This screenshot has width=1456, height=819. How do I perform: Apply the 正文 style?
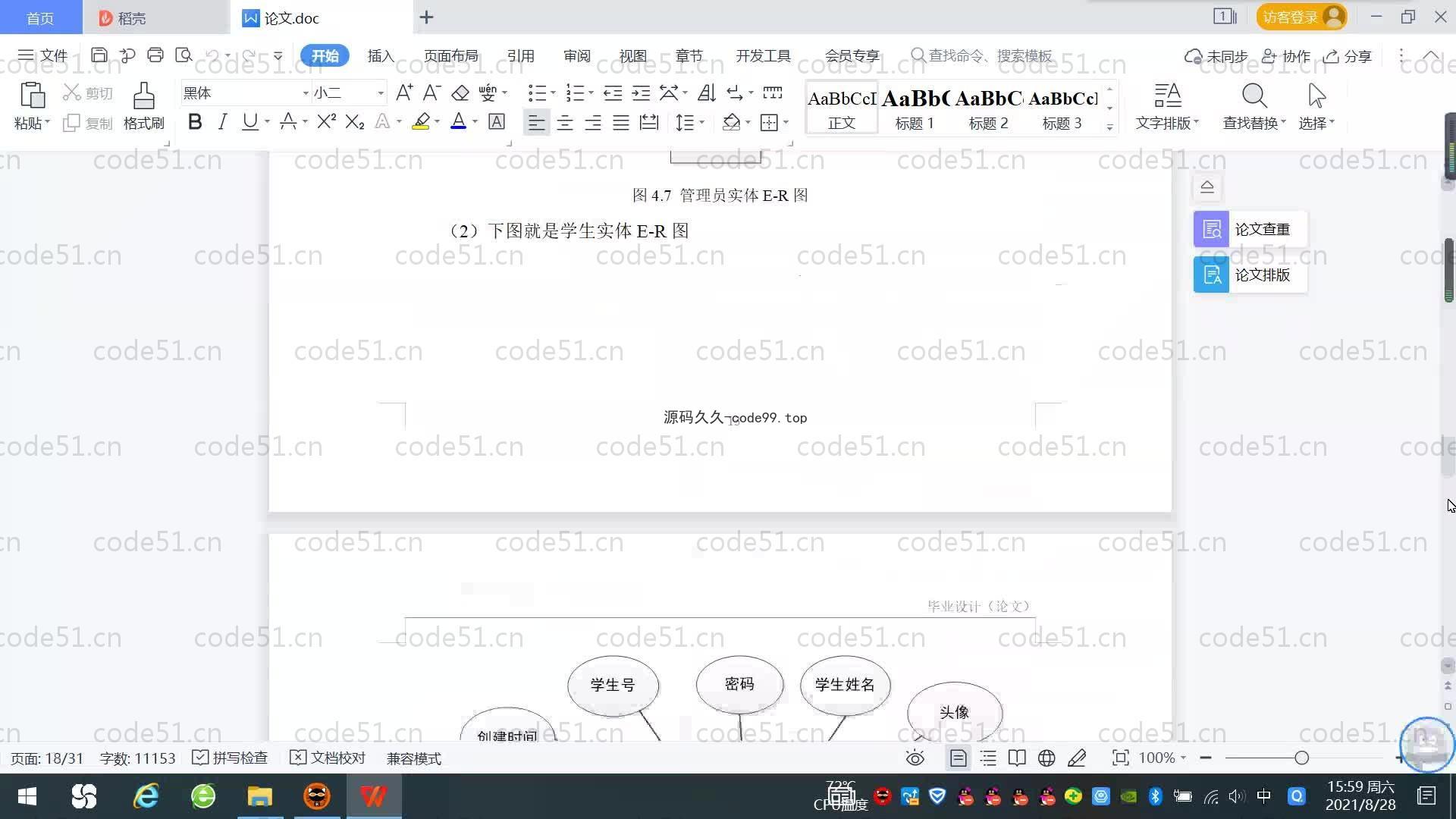click(x=842, y=108)
